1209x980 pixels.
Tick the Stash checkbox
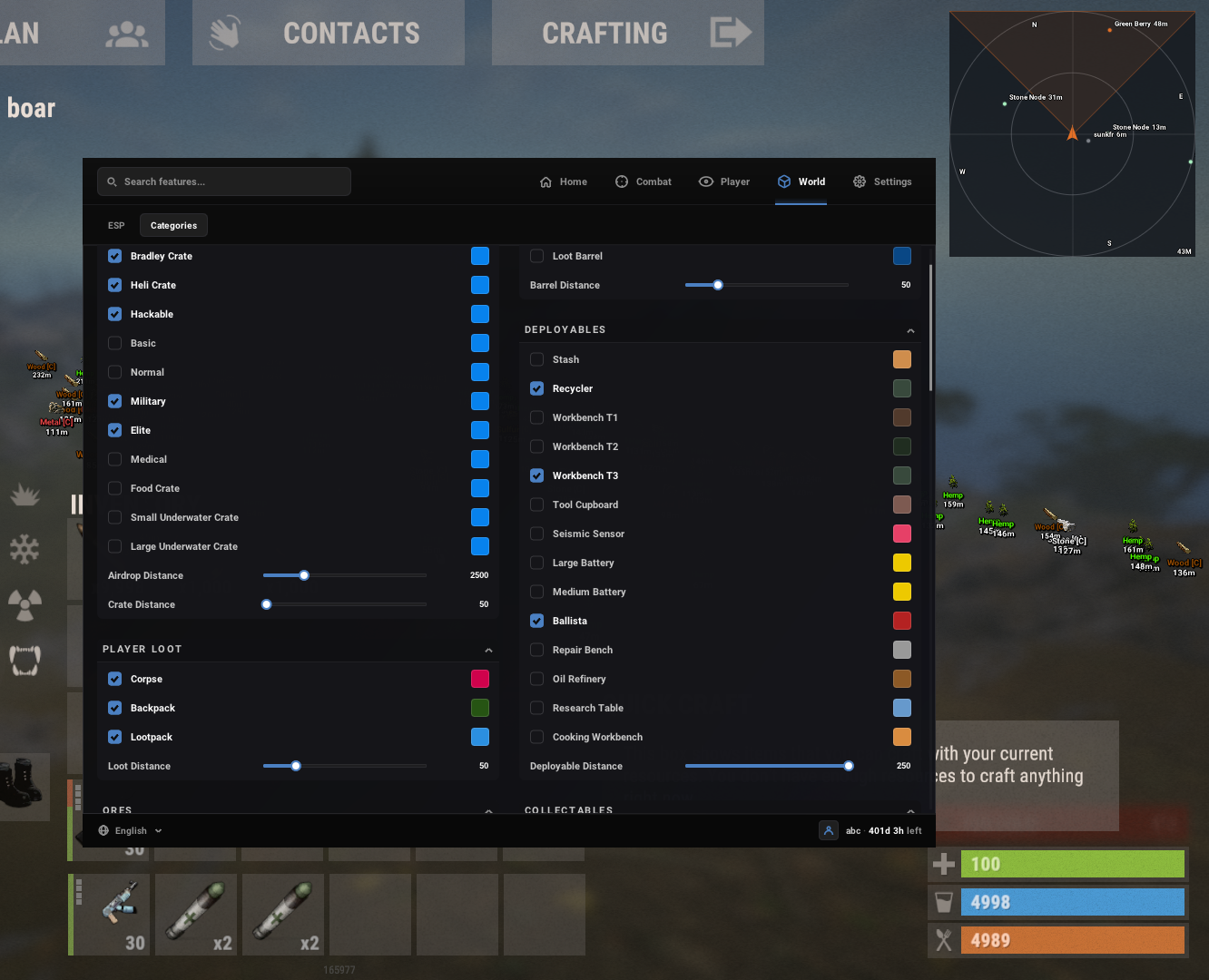[537, 359]
